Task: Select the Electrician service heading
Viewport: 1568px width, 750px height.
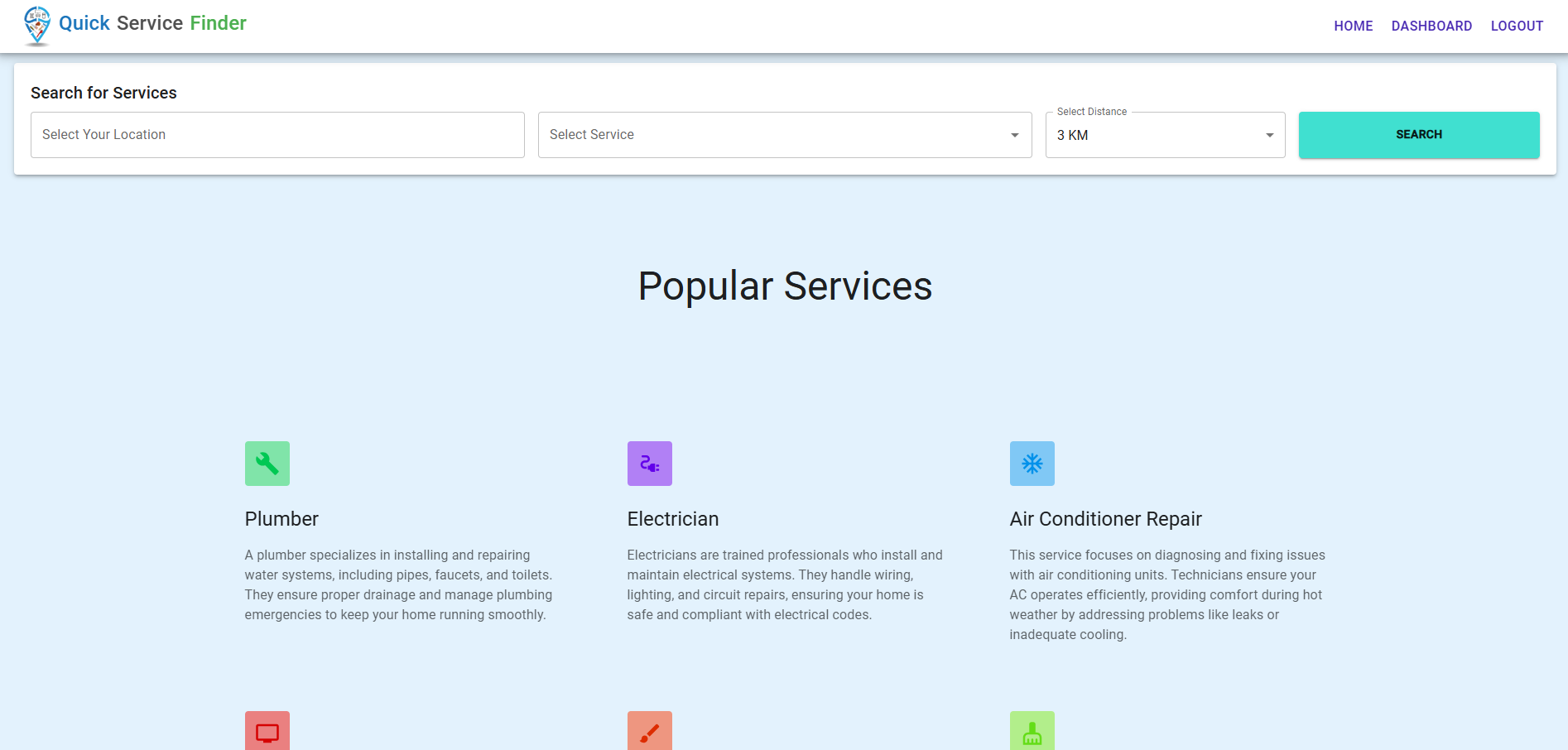Action: 672,519
